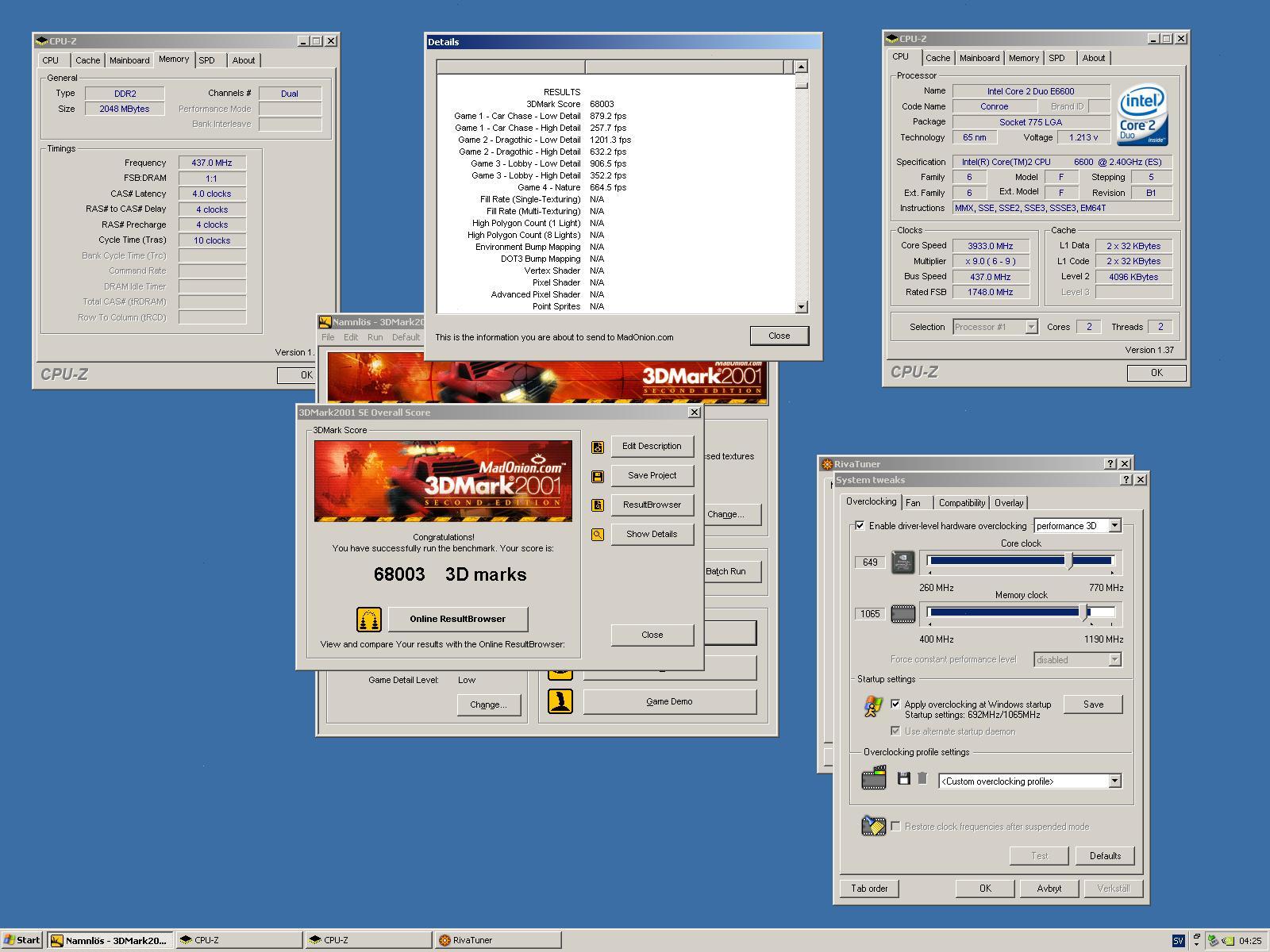Close the Details results window via Close

pyautogui.click(x=779, y=336)
